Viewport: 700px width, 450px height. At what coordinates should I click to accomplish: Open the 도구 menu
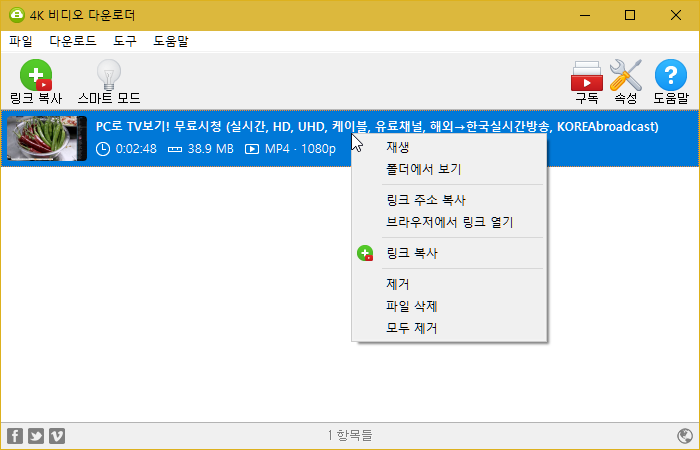coord(125,41)
